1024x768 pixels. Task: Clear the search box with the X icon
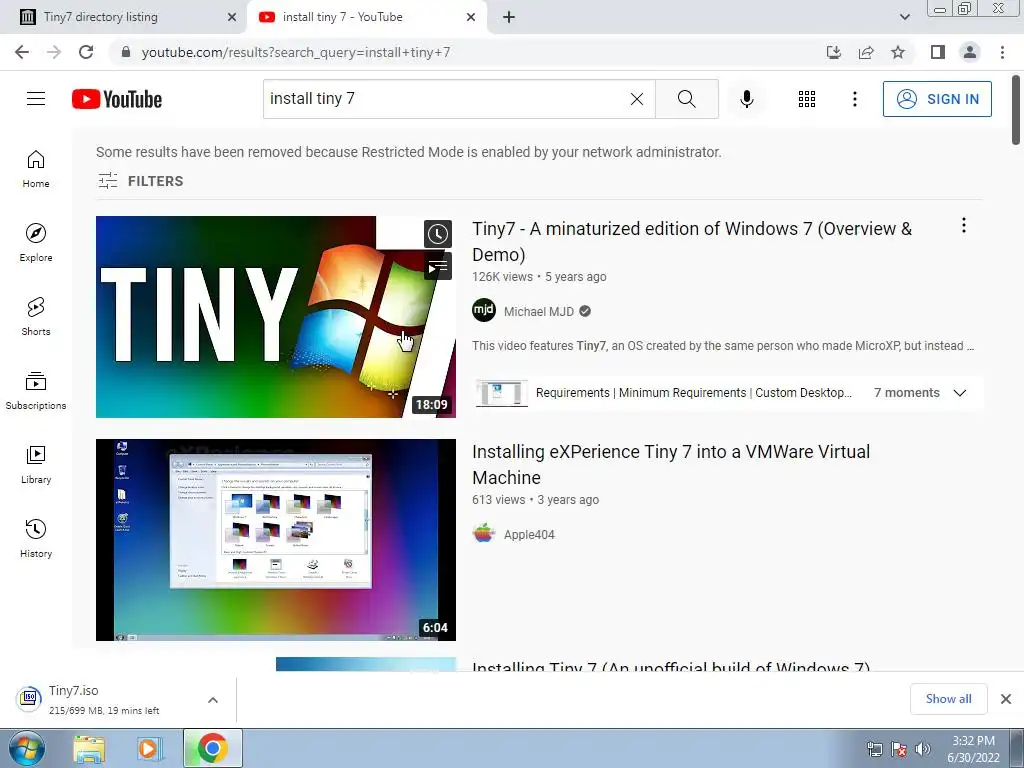[x=637, y=99]
